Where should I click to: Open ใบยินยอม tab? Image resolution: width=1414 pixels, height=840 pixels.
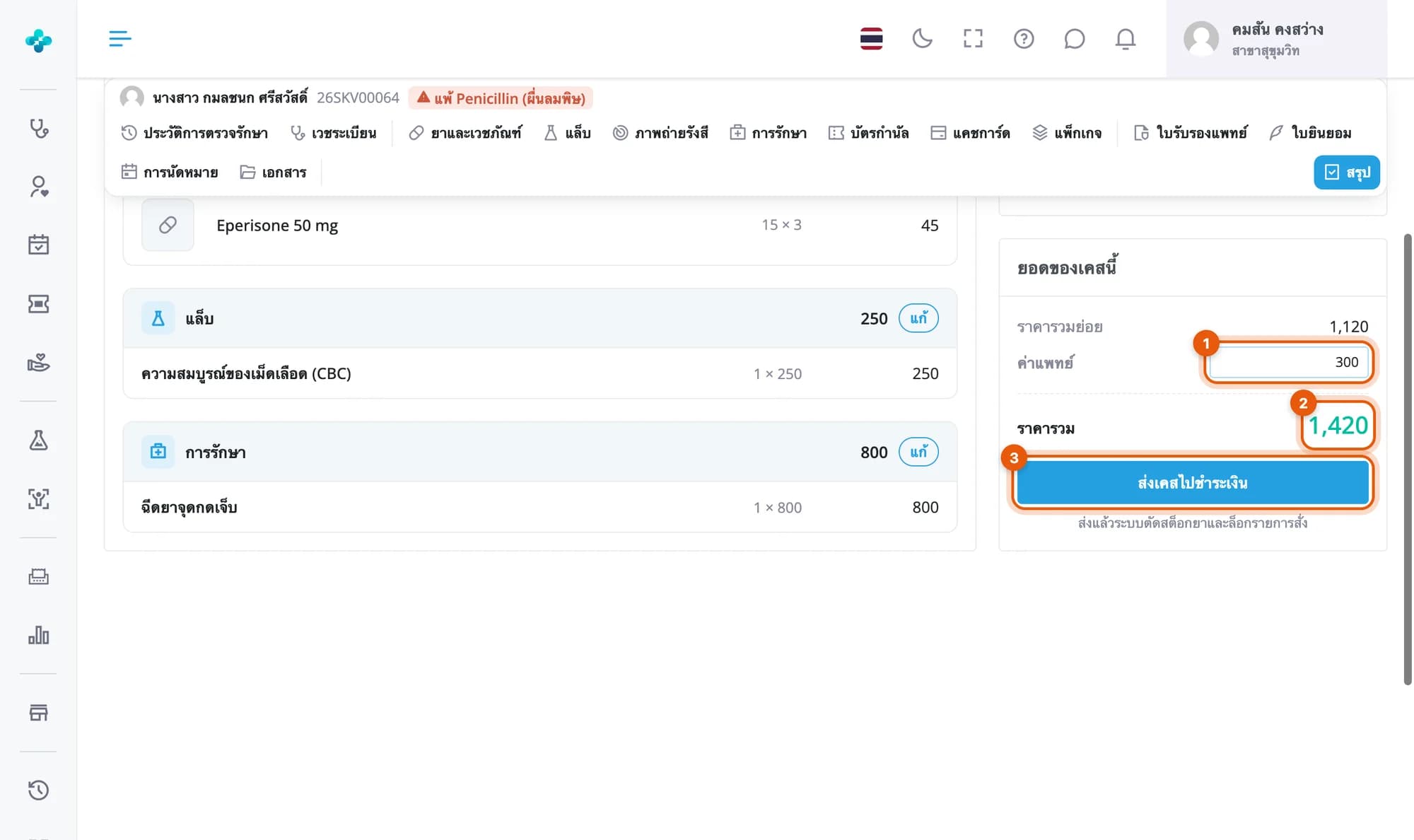1310,133
